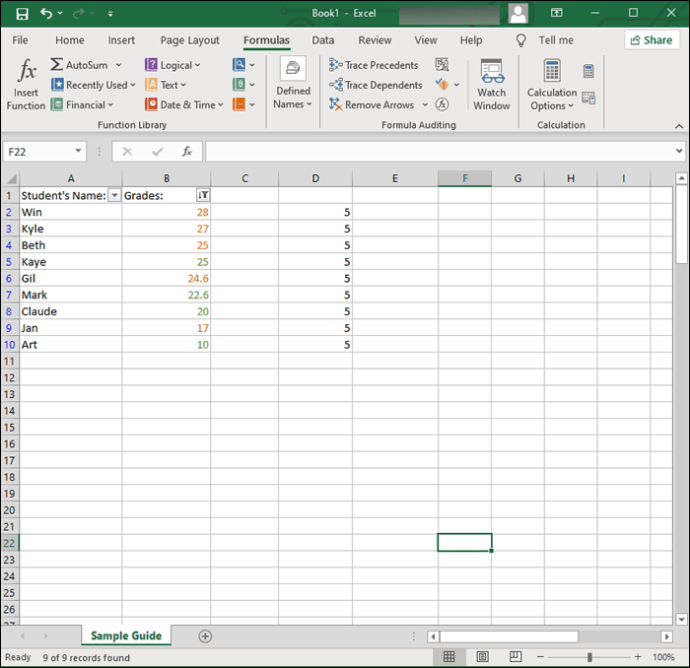The height and width of the screenshot is (668, 690).
Task: Select column F header
Action: point(465,178)
